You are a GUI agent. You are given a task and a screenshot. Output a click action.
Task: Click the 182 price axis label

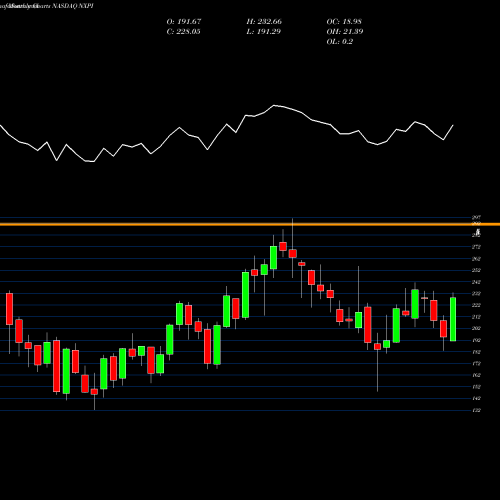click(x=477, y=352)
